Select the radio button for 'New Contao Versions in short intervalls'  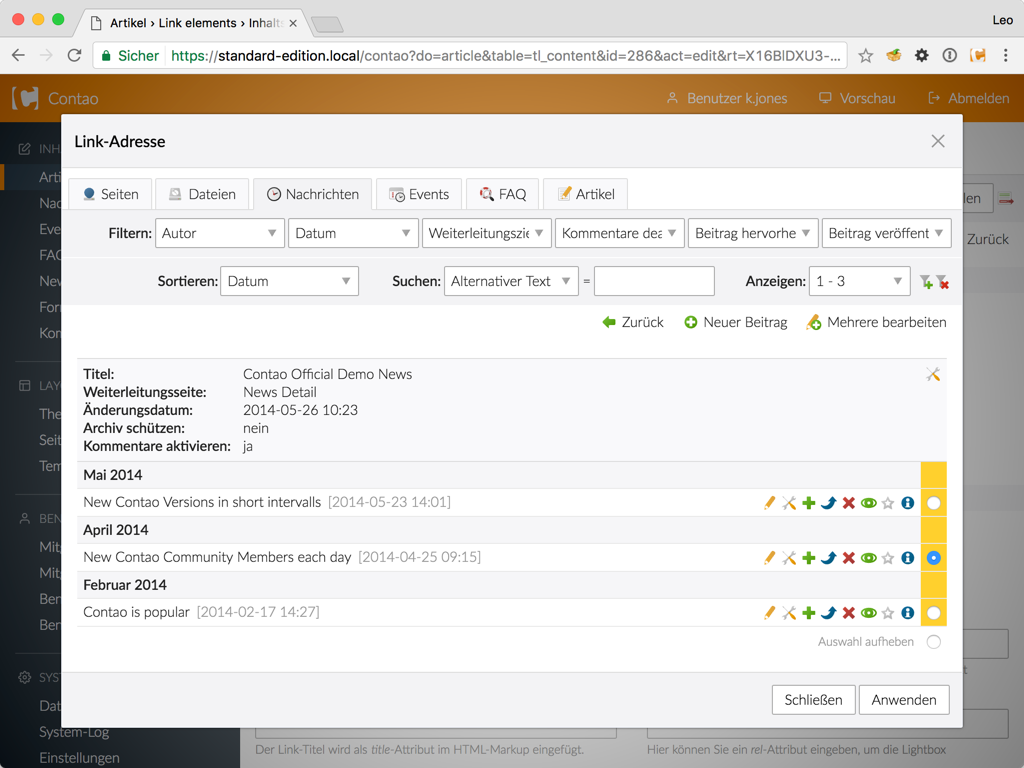(934, 503)
